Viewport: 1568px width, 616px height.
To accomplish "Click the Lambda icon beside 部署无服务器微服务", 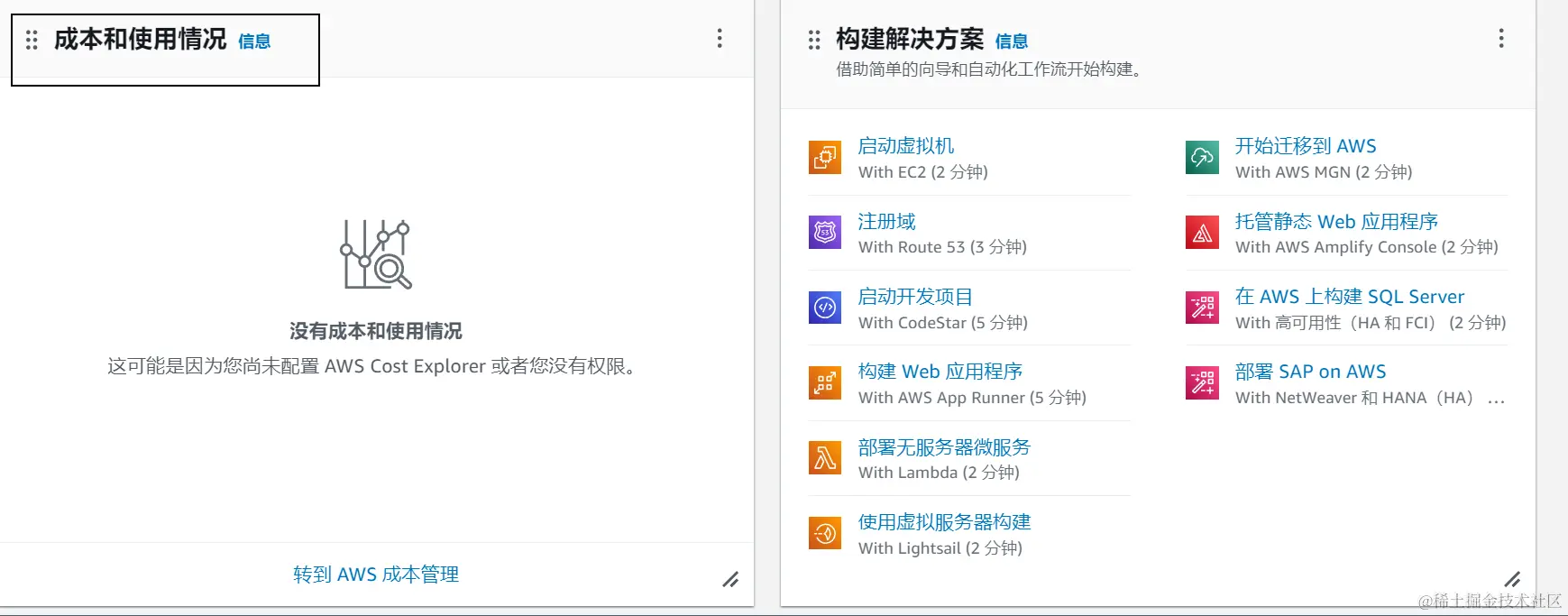I will [825, 458].
